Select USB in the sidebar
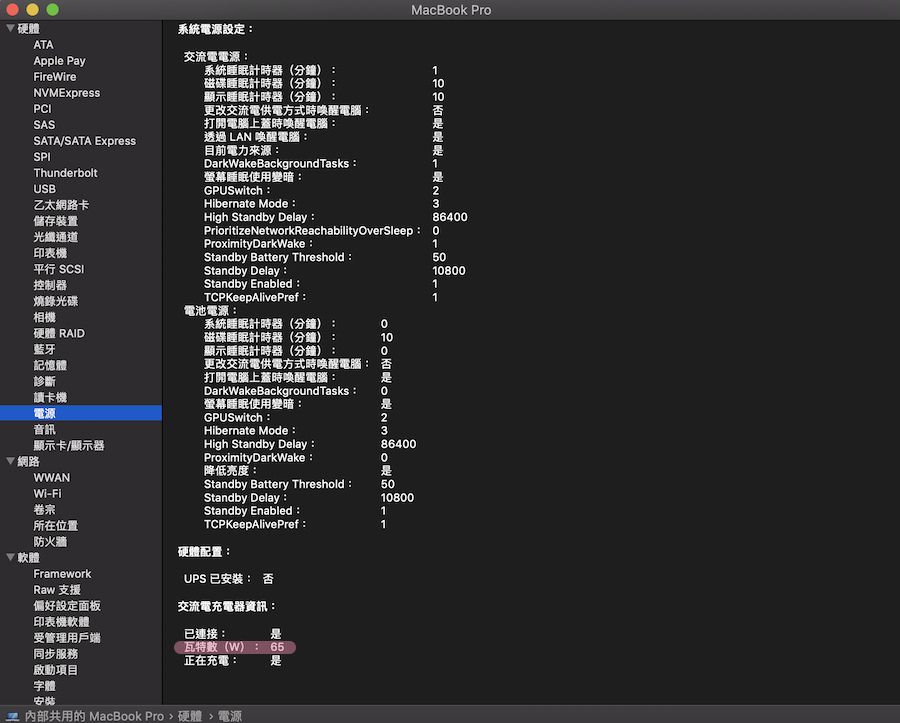 (45, 189)
